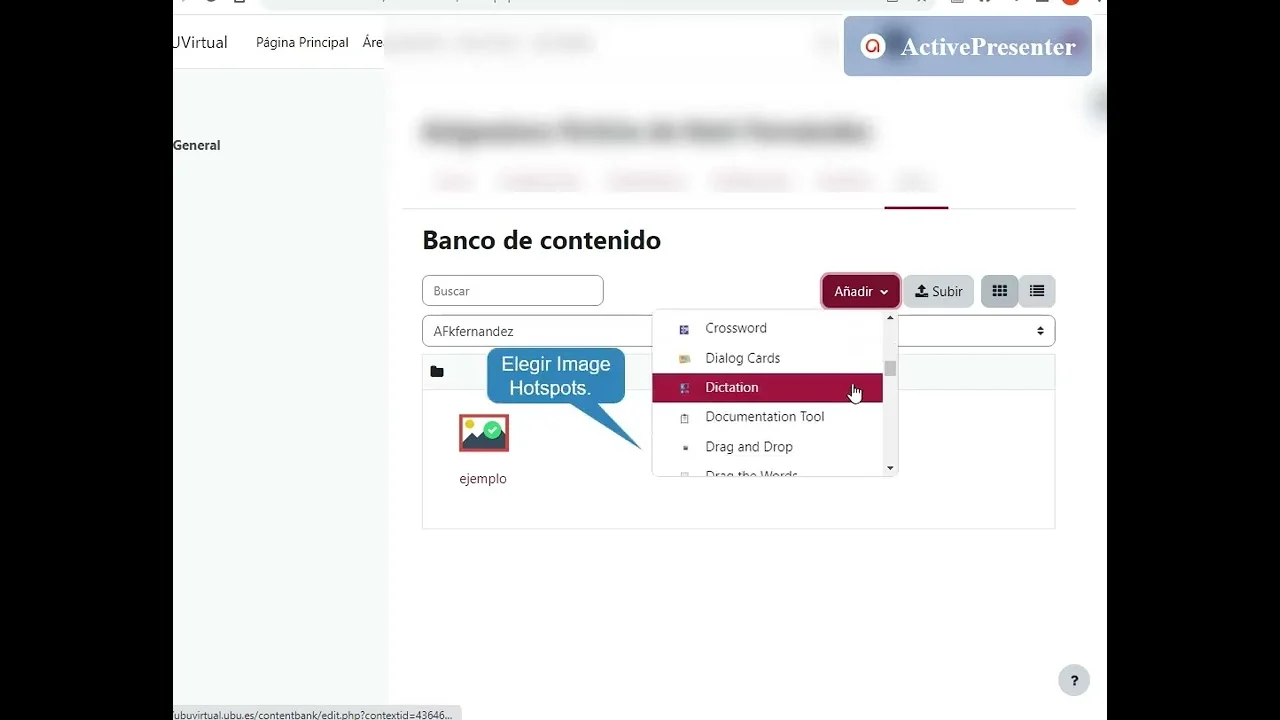Switch to list details view
Viewport: 1280px width, 720px height.
click(x=1037, y=291)
